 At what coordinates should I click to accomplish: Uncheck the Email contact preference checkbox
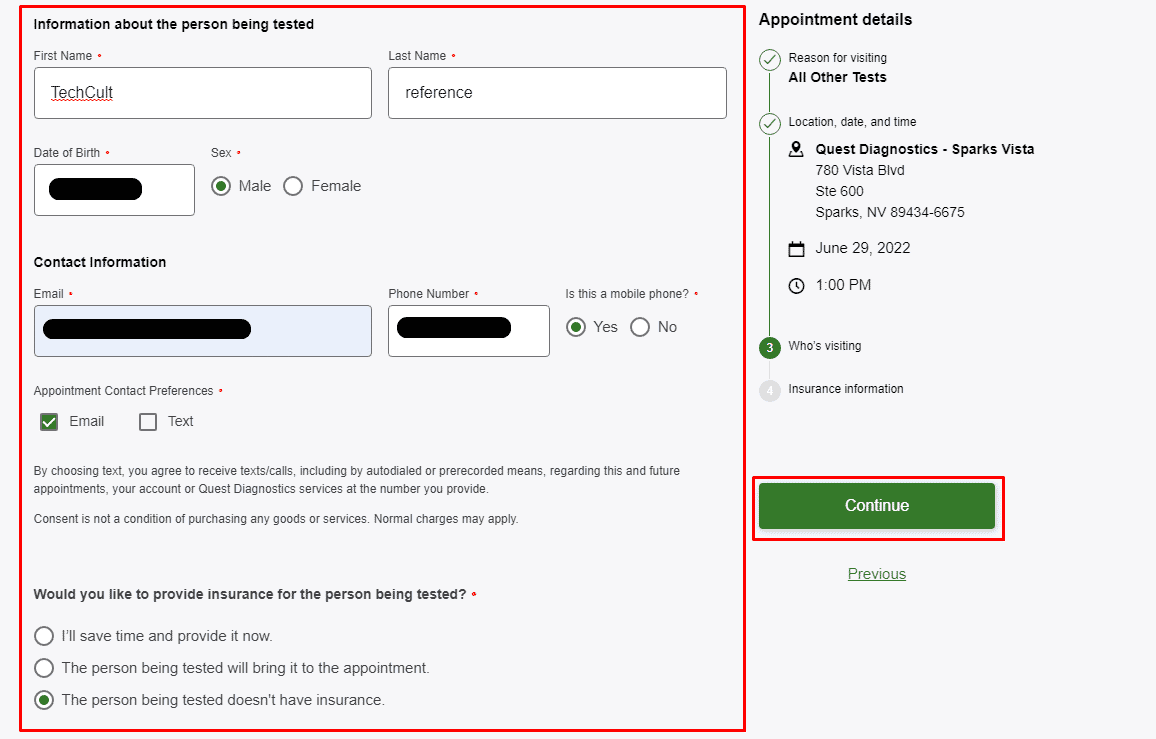click(49, 422)
